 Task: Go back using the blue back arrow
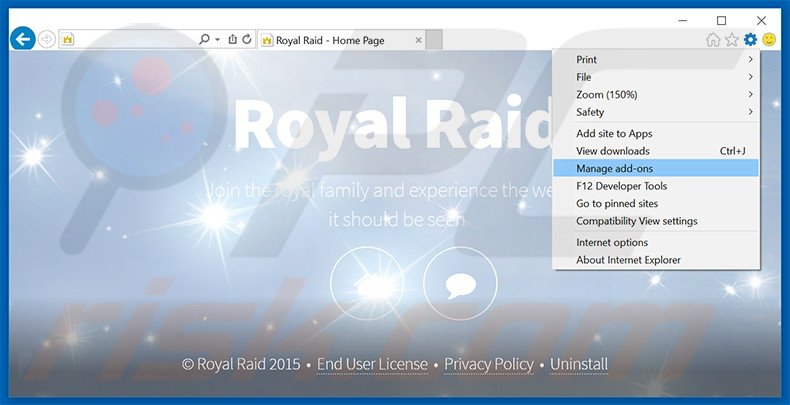23,39
